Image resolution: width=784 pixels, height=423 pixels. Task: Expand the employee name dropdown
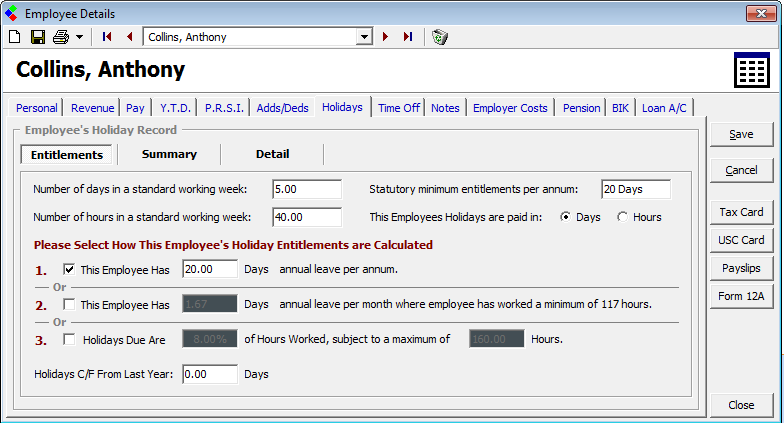tap(364, 37)
